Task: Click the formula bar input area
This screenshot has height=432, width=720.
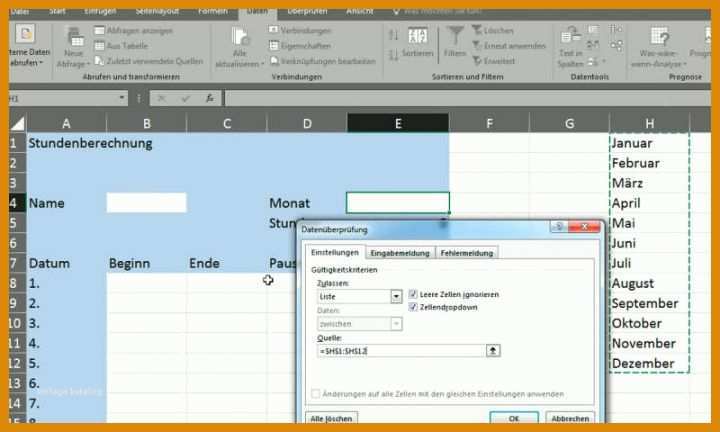Action: [467, 98]
